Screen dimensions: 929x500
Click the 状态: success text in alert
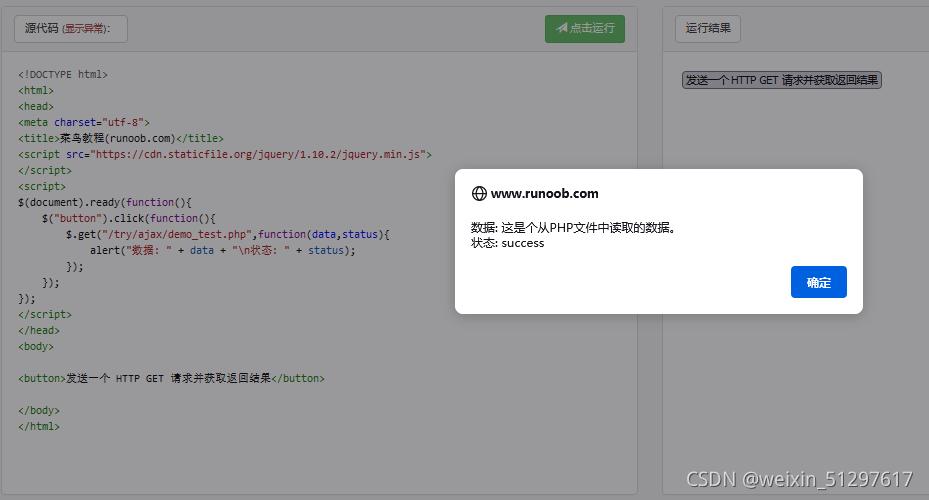(x=507, y=243)
